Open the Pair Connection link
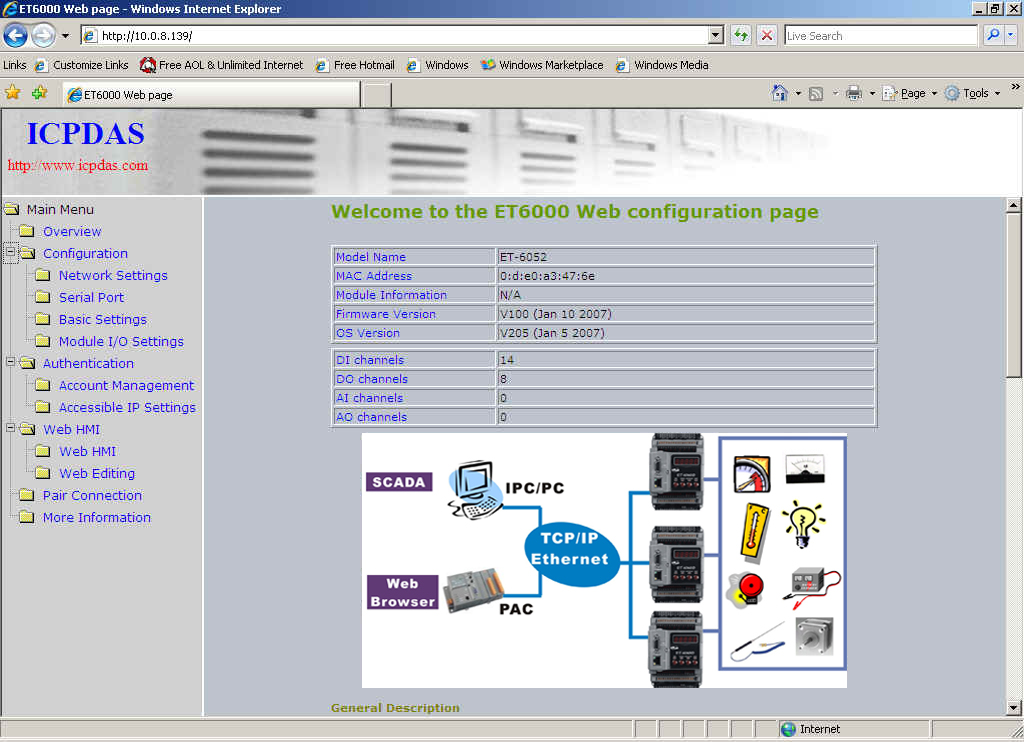This screenshot has width=1024, height=742. click(x=92, y=495)
